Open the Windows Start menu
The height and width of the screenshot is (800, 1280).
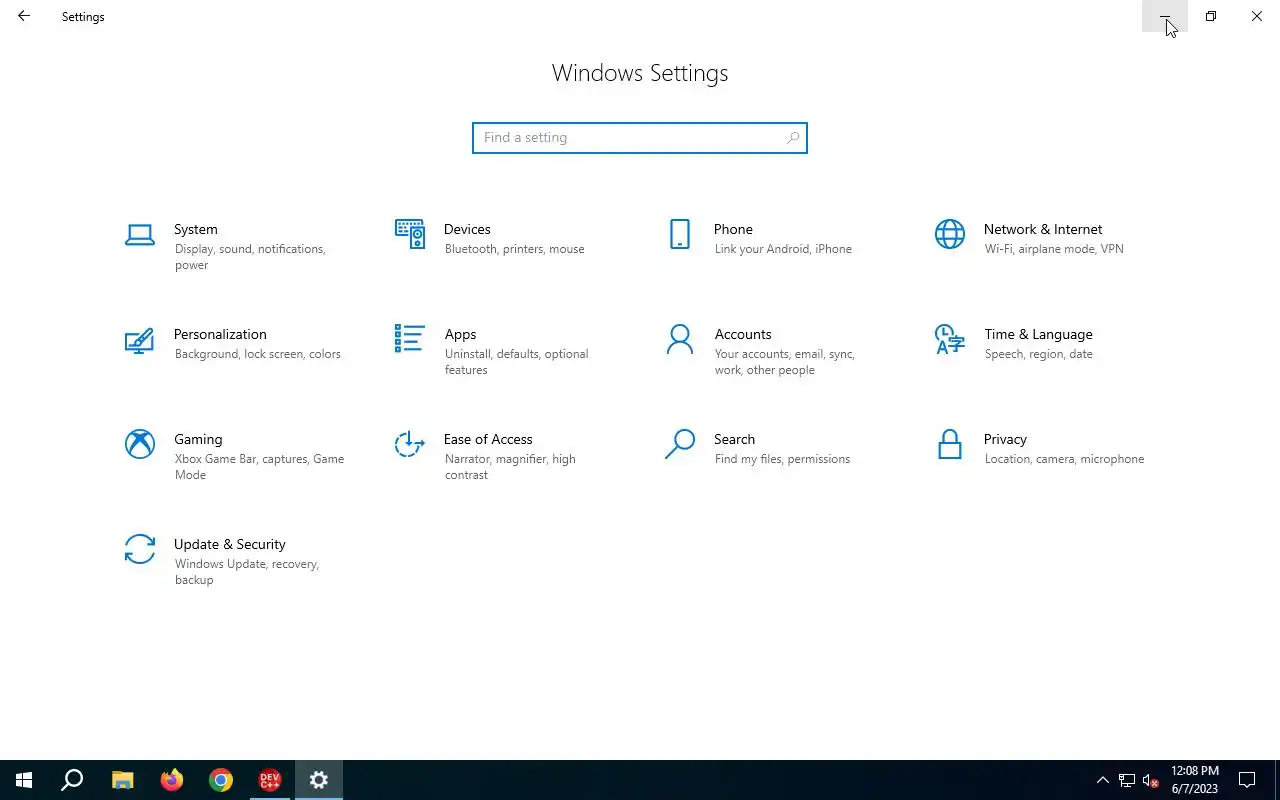click(24, 780)
